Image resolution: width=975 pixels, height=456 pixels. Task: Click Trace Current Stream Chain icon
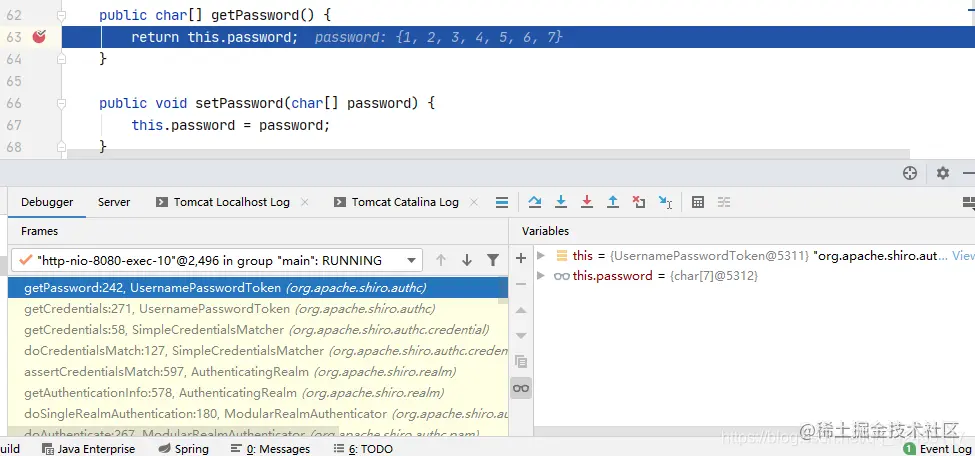(x=724, y=202)
